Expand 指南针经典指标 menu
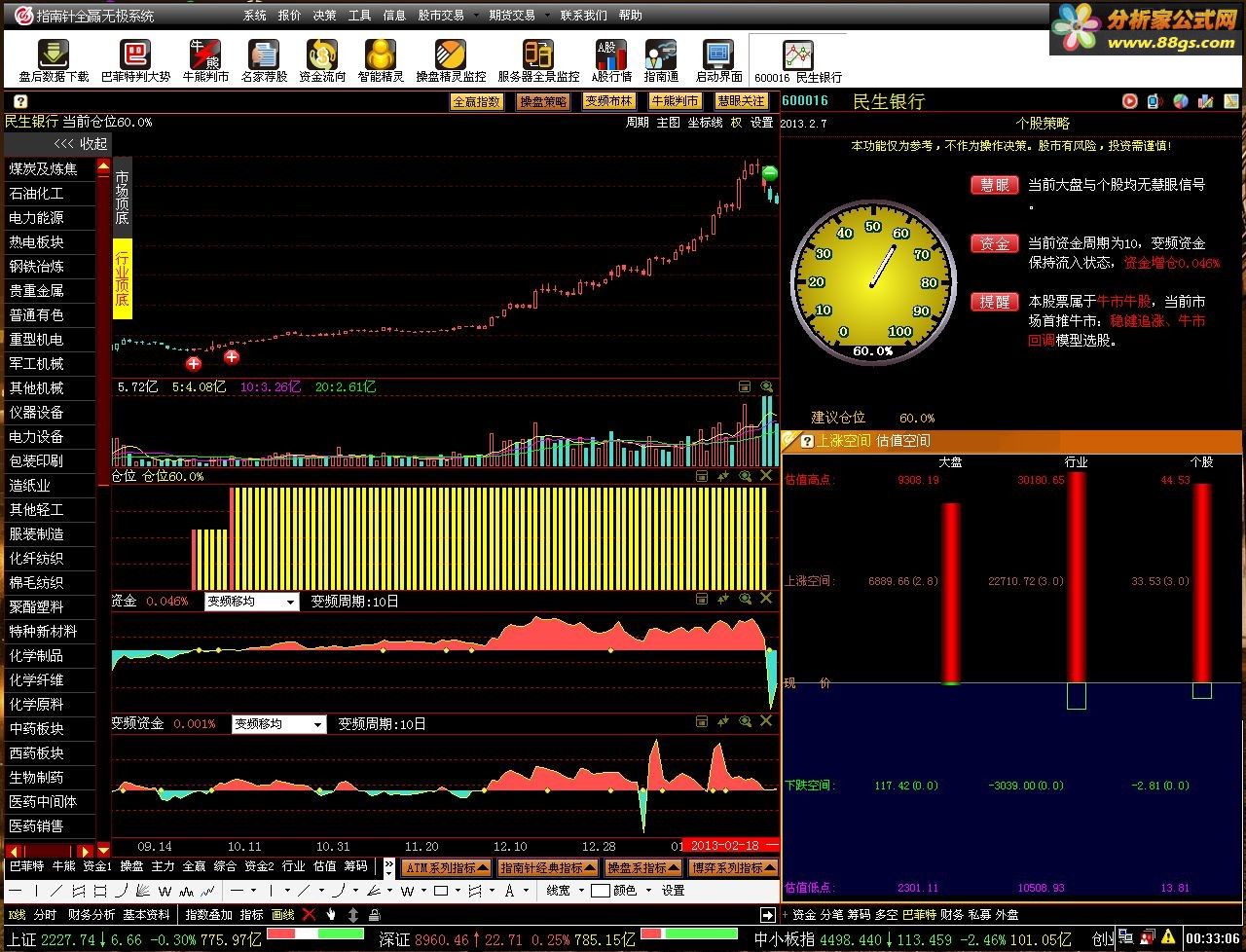This screenshot has width=1246, height=952. click(547, 867)
